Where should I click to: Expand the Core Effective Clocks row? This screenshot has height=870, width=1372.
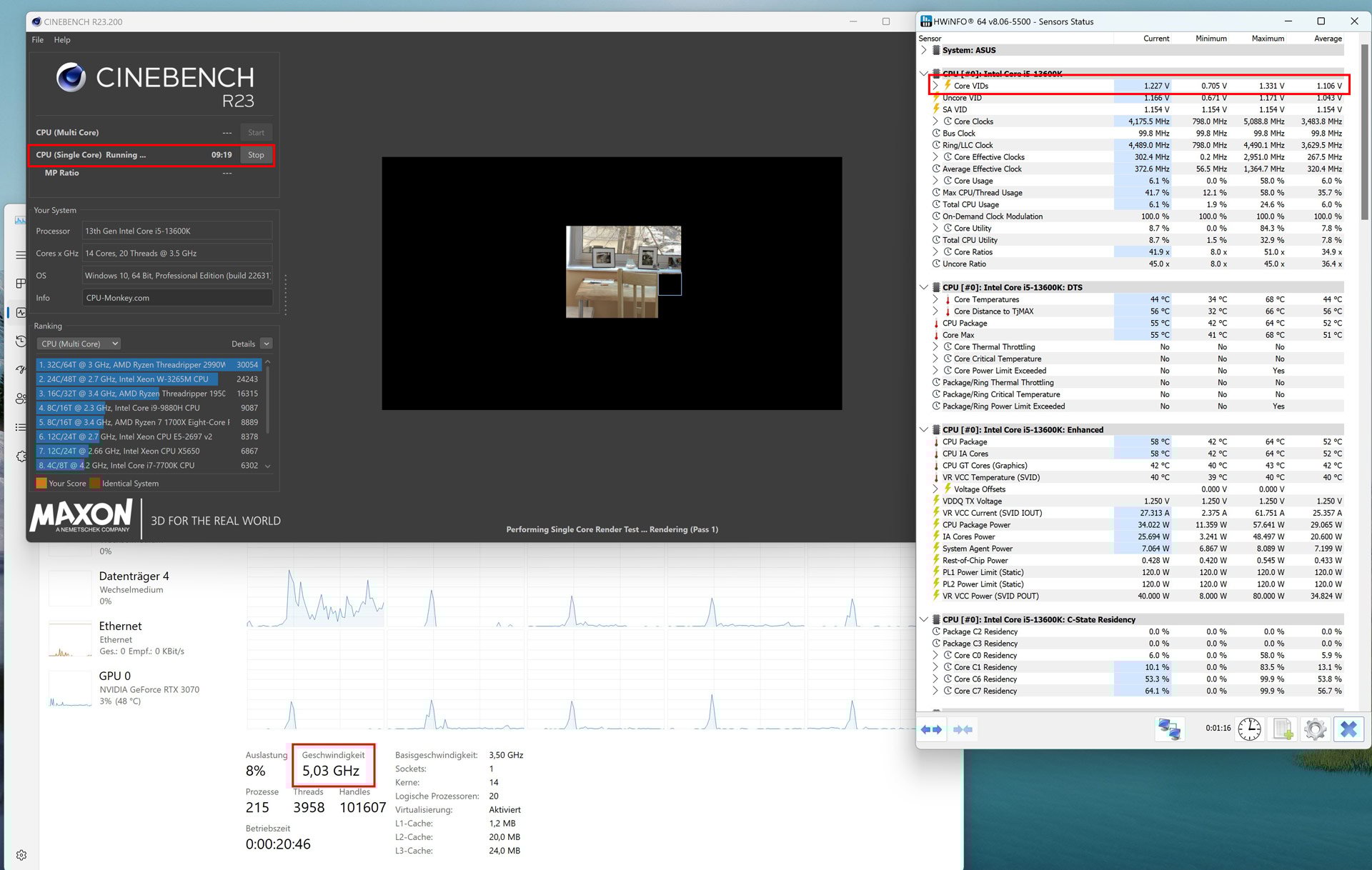[x=935, y=157]
